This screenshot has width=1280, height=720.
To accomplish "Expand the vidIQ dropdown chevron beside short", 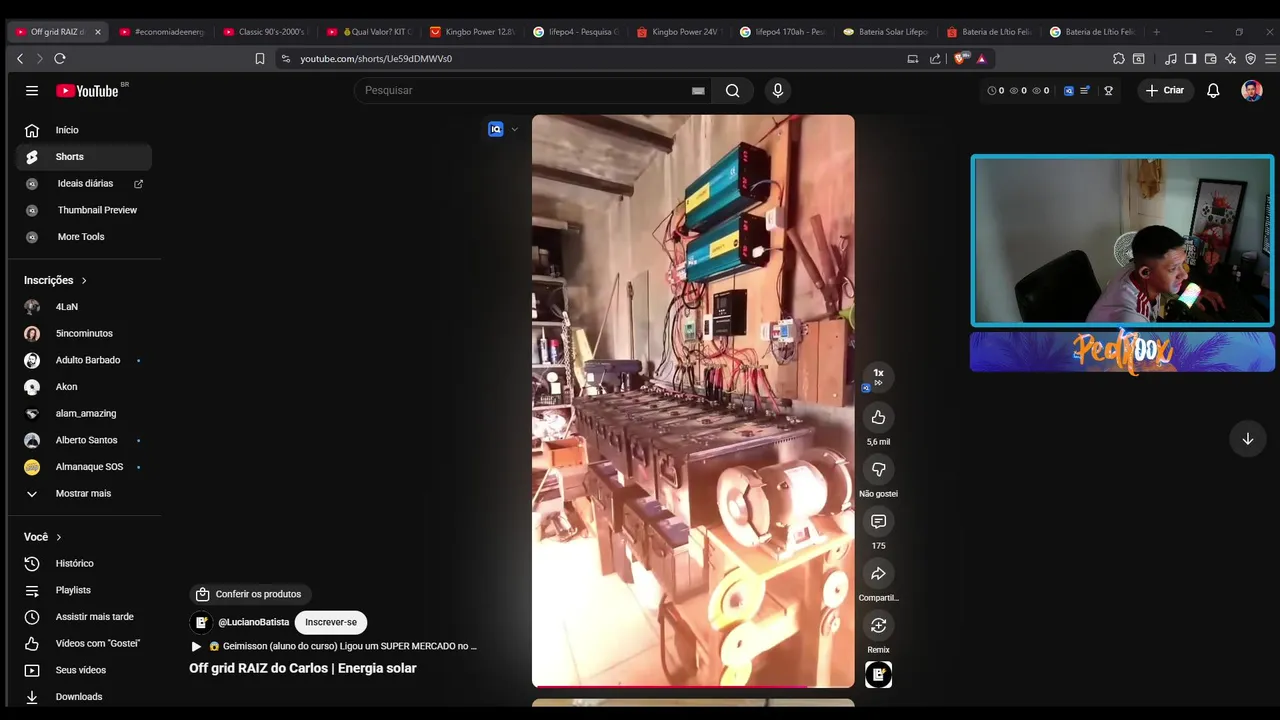I will click(514, 129).
